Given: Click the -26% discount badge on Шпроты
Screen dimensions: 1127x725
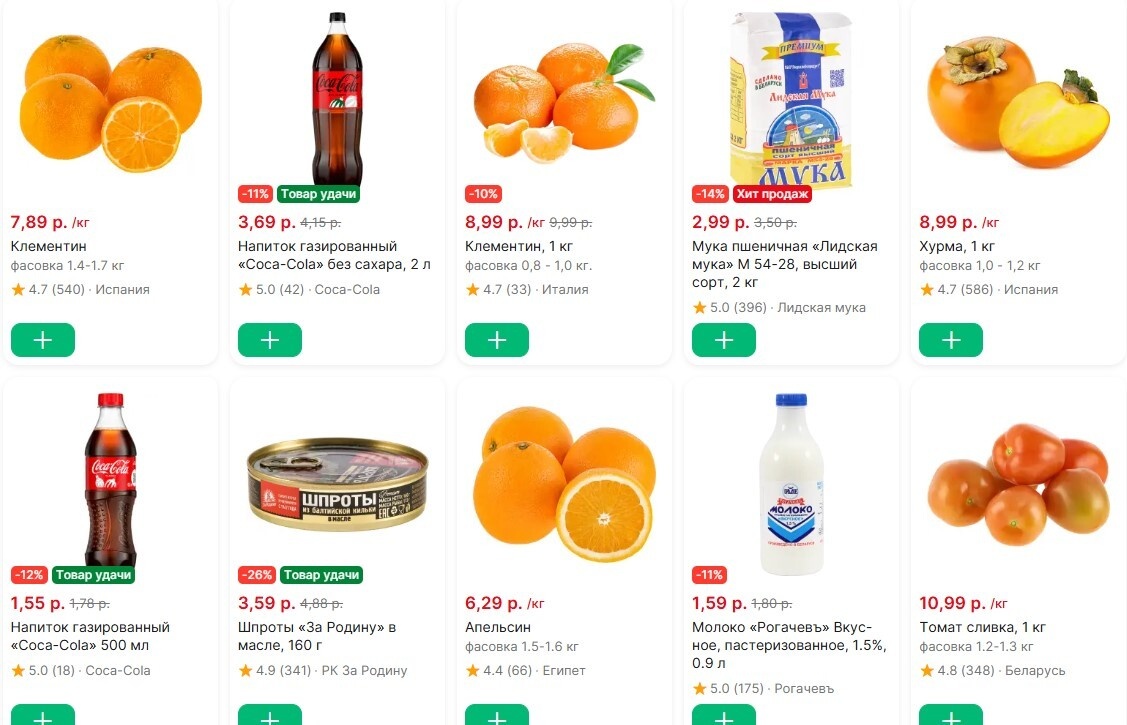Looking at the screenshot, I should pos(256,575).
